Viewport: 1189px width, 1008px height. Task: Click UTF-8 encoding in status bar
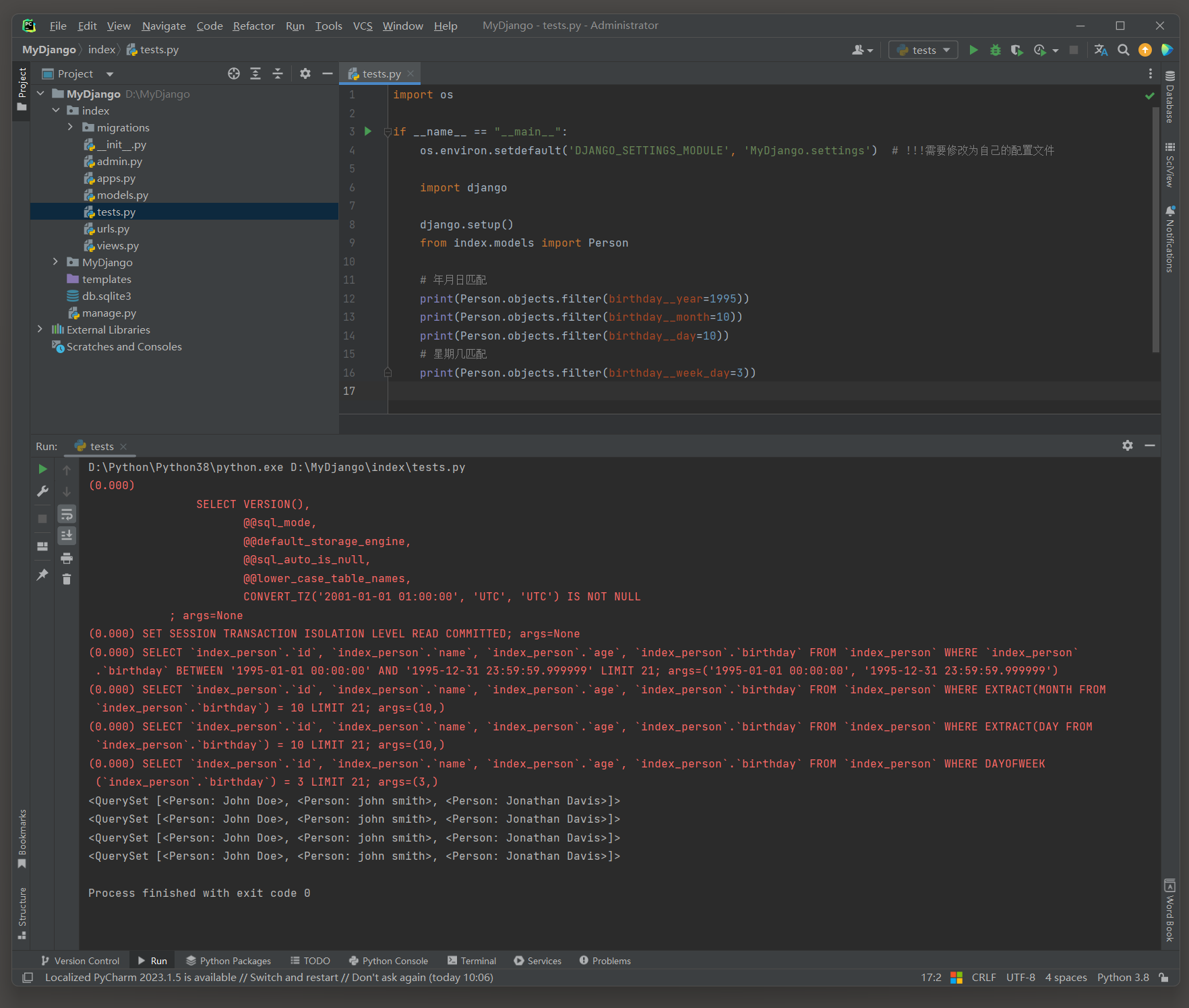(x=1020, y=978)
